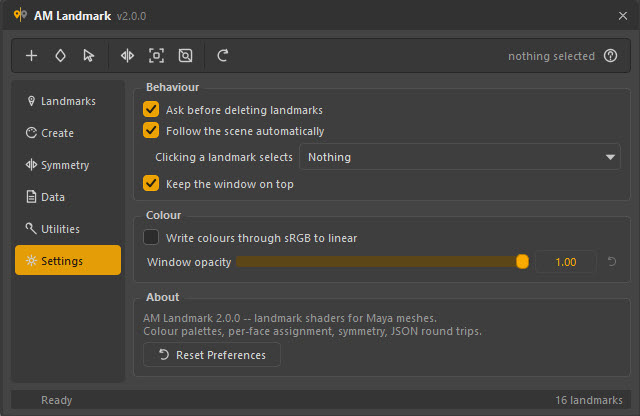Click the plus add landmark icon
This screenshot has width=640, height=416.
click(31, 56)
